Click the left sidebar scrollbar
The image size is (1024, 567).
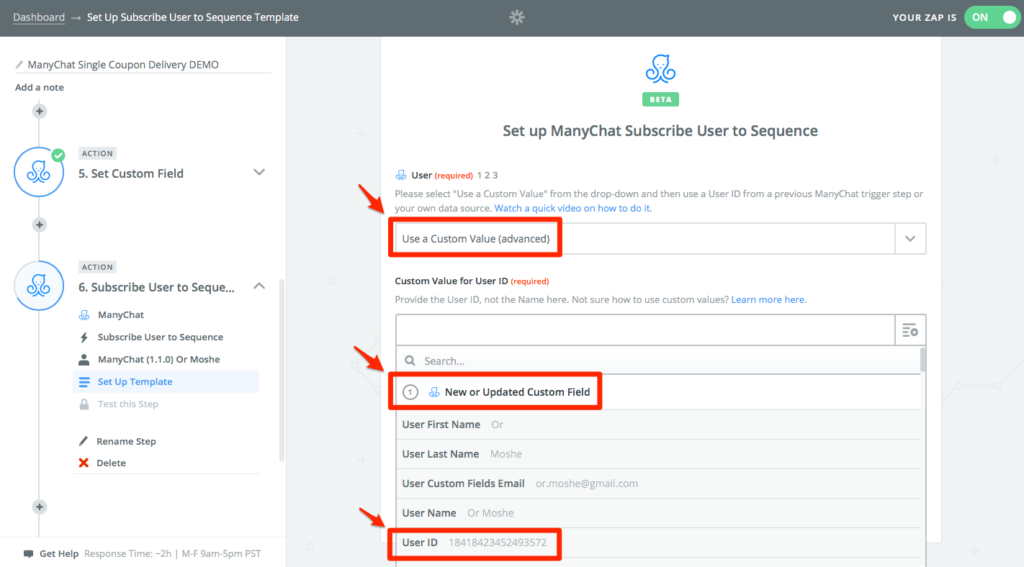pyautogui.click(x=282, y=370)
